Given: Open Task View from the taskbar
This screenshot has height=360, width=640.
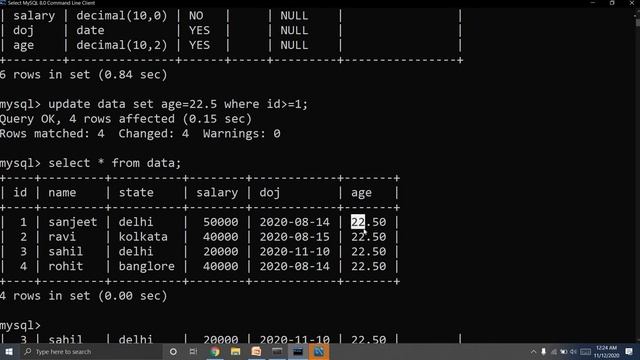Looking at the screenshot, I should (x=193, y=351).
